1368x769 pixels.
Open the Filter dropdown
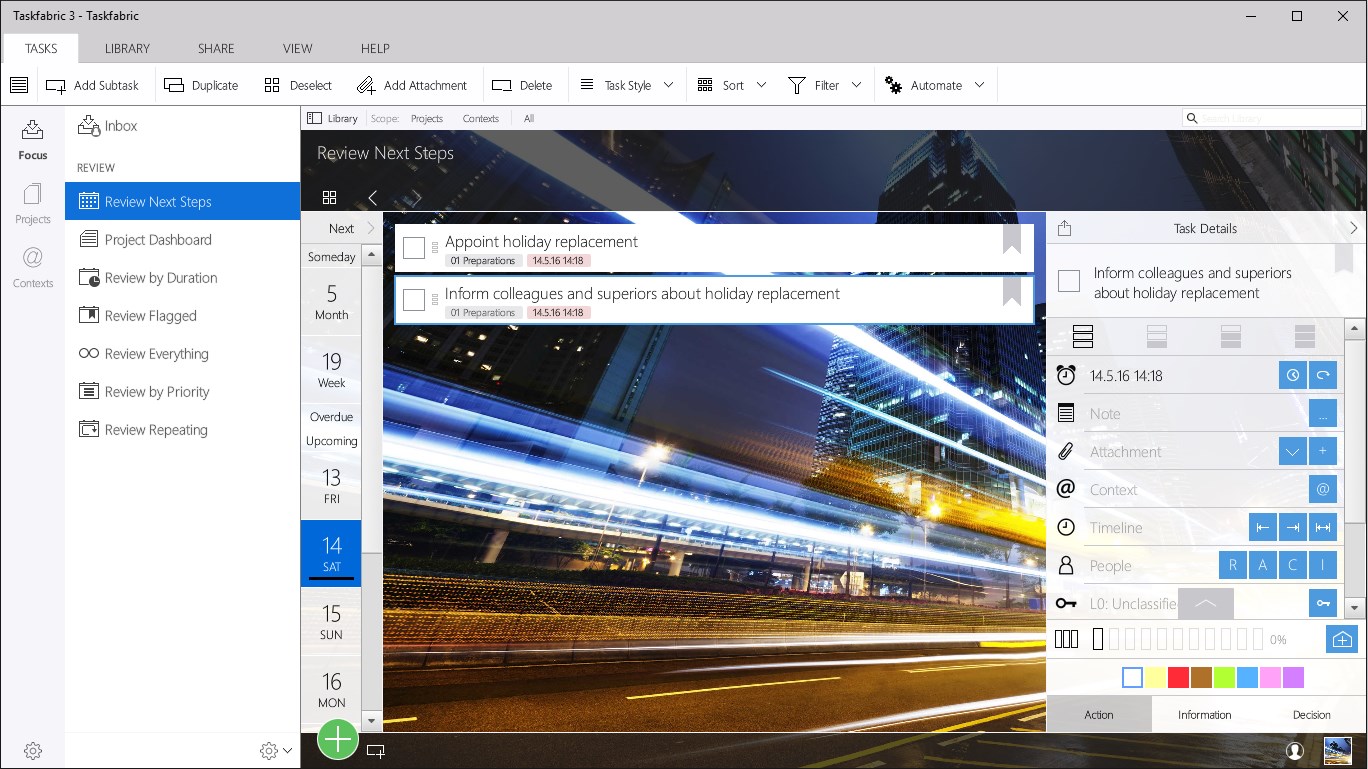point(856,86)
